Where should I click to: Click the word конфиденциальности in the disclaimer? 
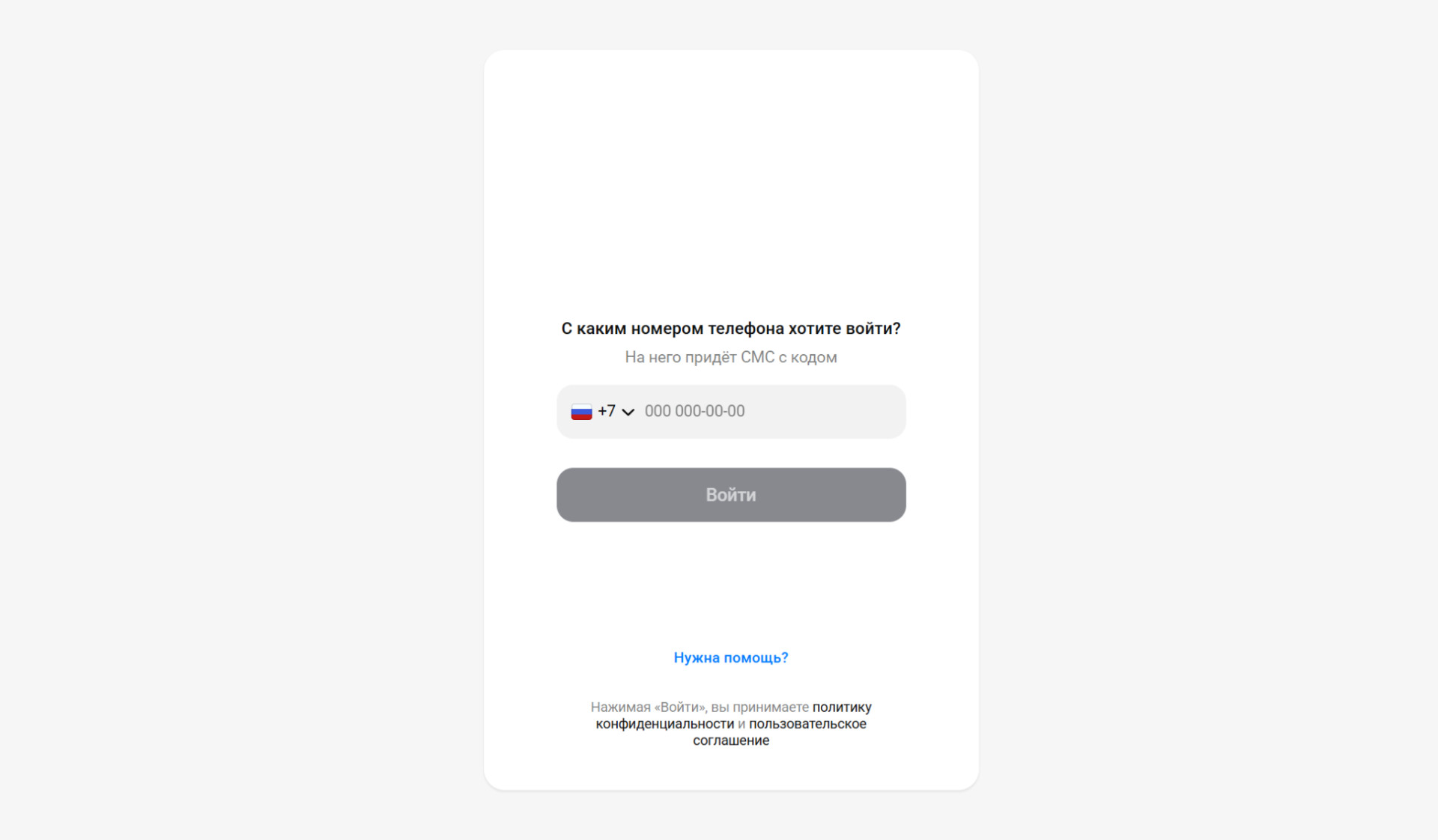(x=664, y=724)
